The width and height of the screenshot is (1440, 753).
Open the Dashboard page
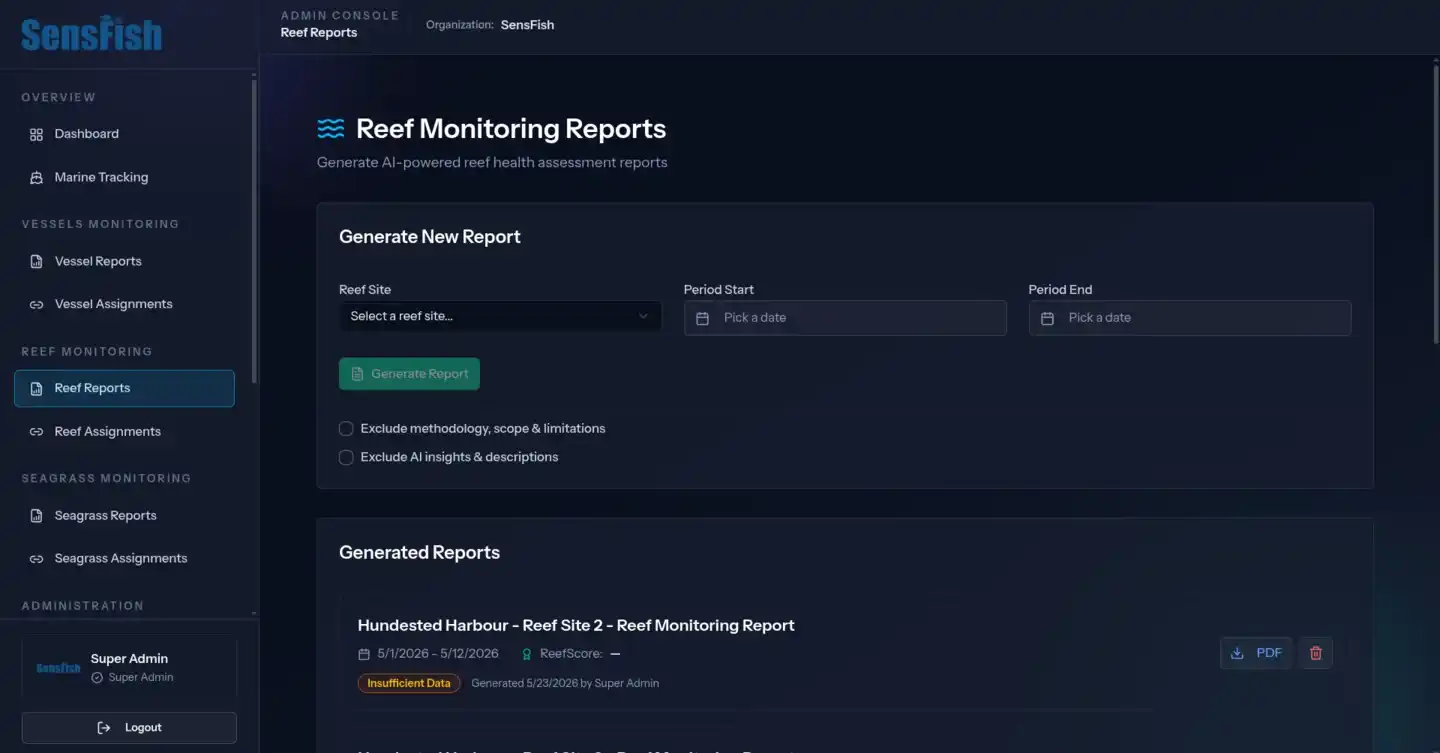(124, 134)
